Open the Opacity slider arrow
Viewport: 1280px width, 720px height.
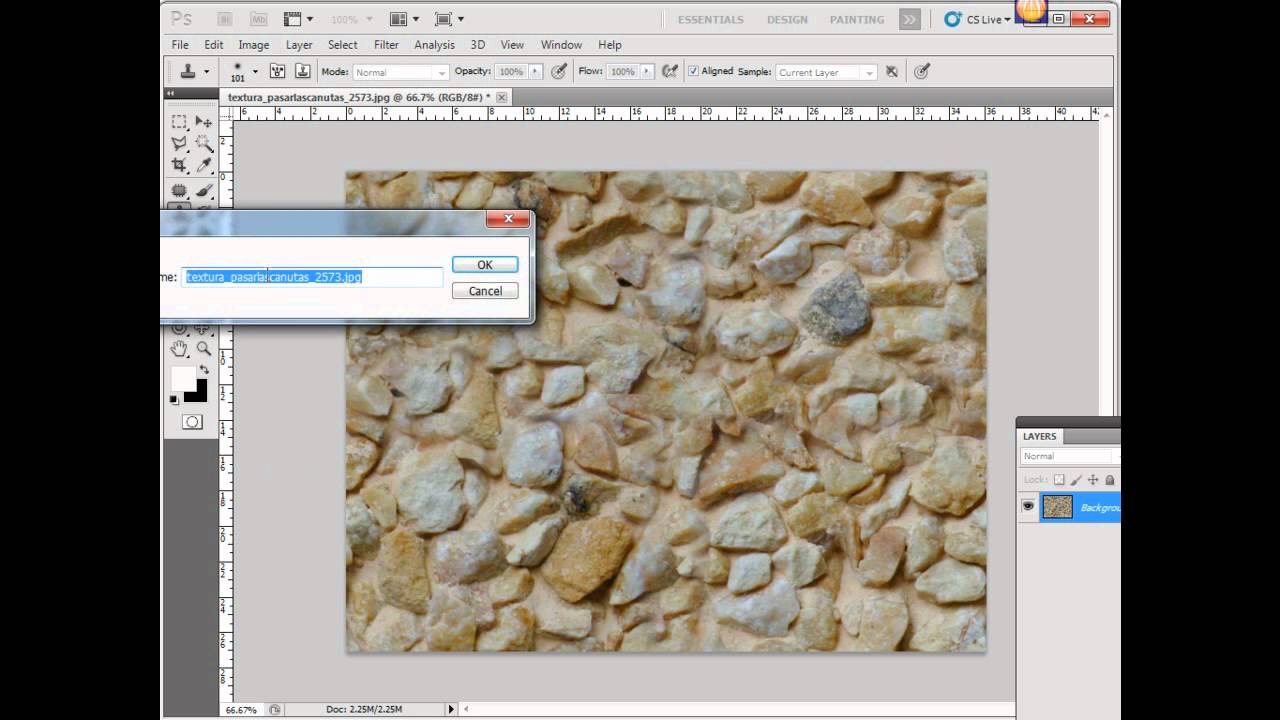[x=536, y=72]
